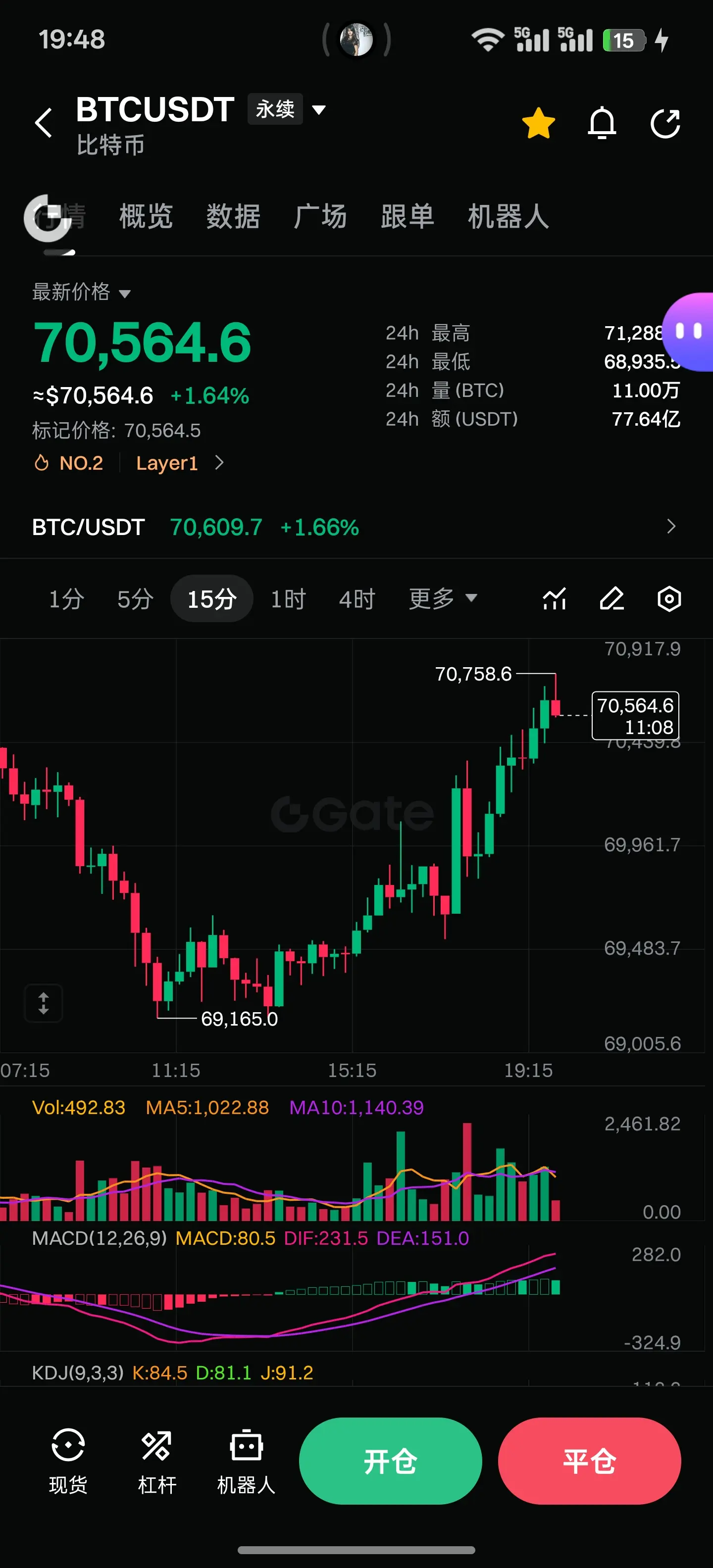Open the 永续 contract type dropdown

point(287,109)
